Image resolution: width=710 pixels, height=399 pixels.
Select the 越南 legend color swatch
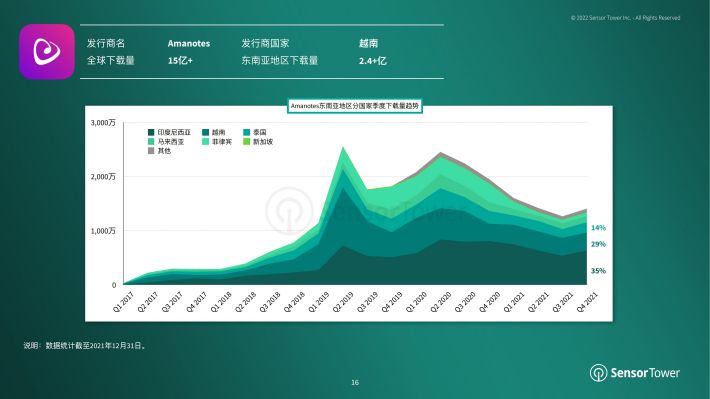206,132
